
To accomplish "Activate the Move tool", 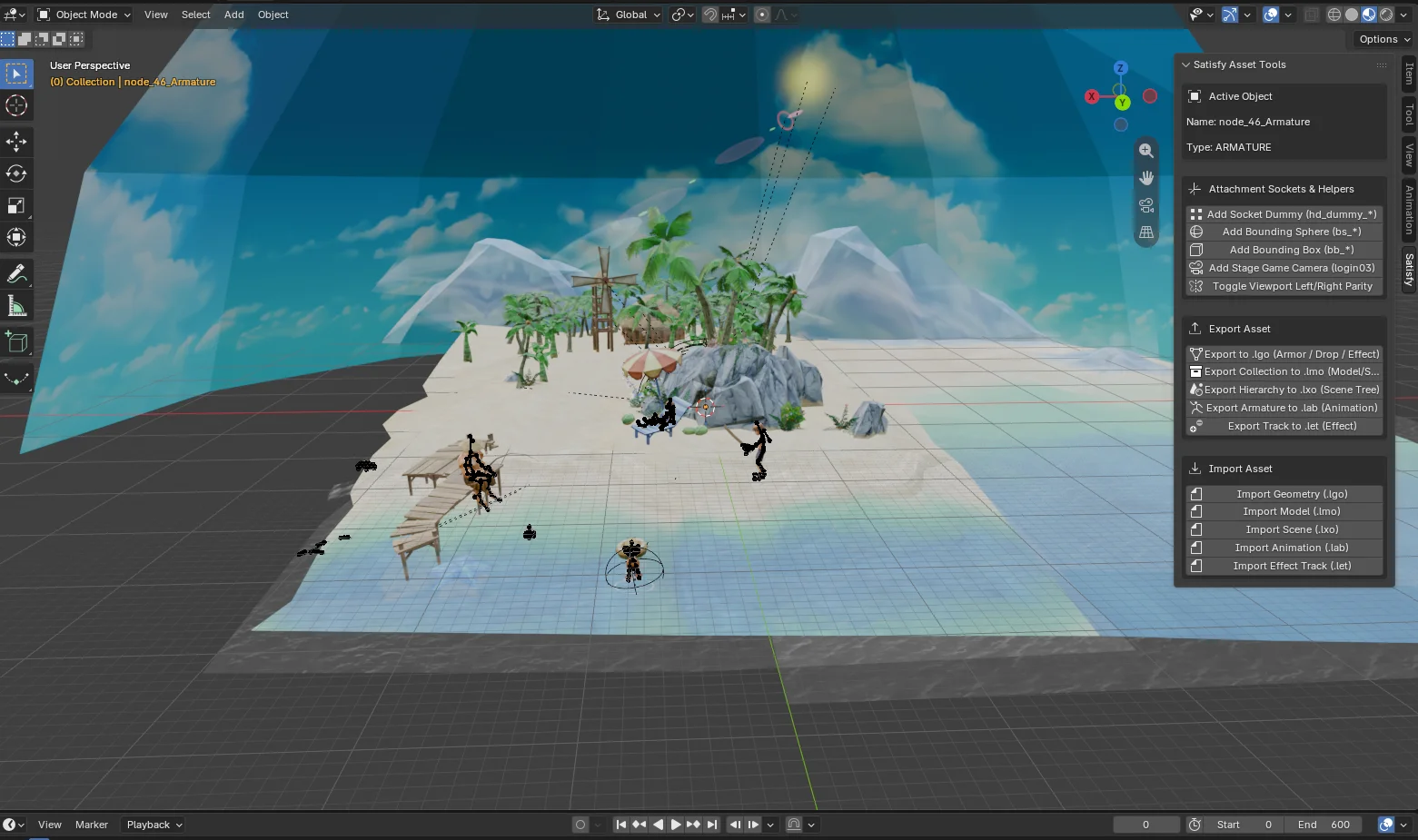I will (x=16, y=141).
